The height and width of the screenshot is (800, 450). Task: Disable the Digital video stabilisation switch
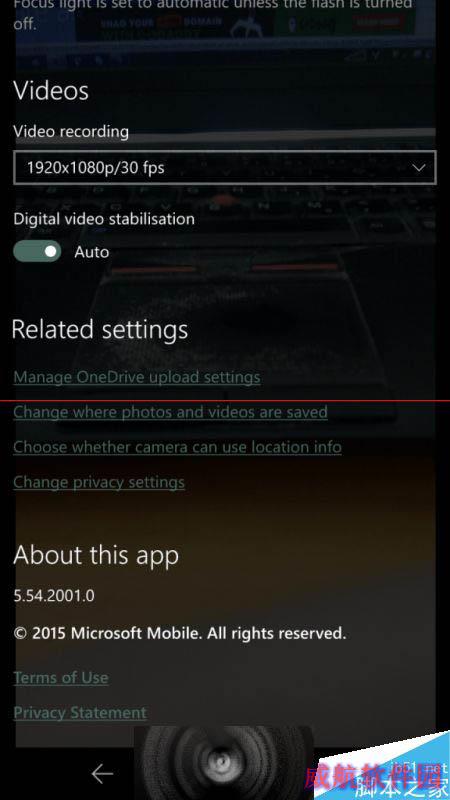37,252
